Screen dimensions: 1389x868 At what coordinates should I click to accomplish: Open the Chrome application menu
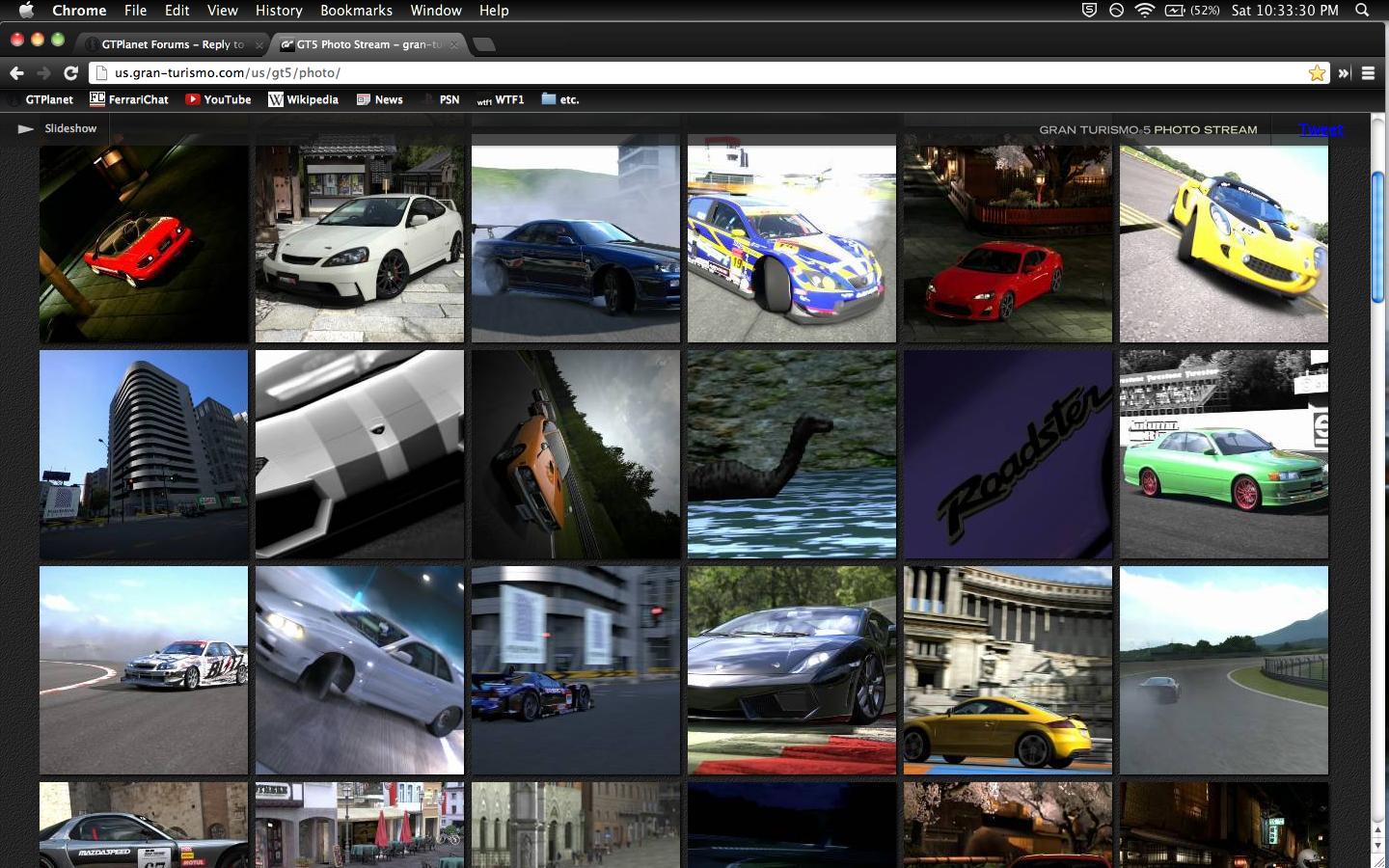(79, 11)
